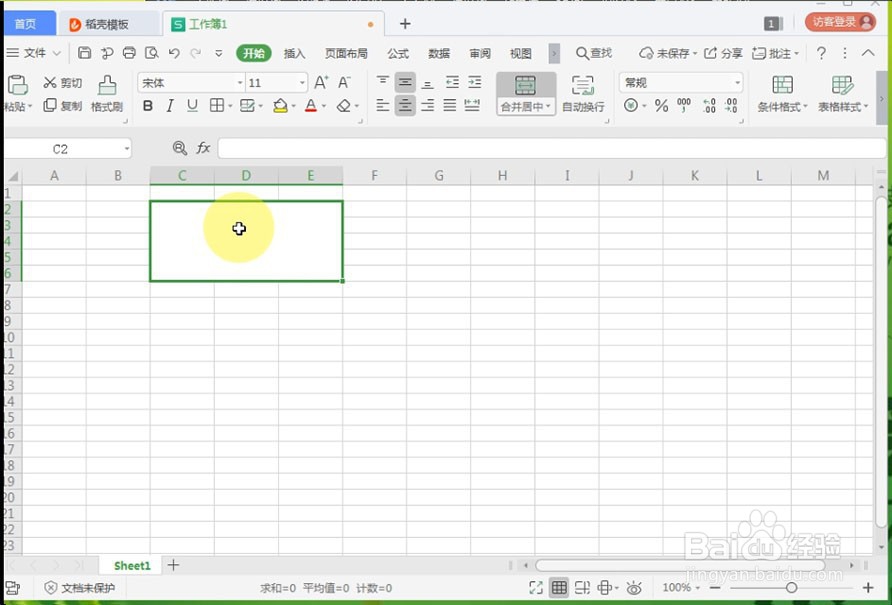Click 未保存 cloud save status
This screenshot has width=892, height=605.
point(668,53)
